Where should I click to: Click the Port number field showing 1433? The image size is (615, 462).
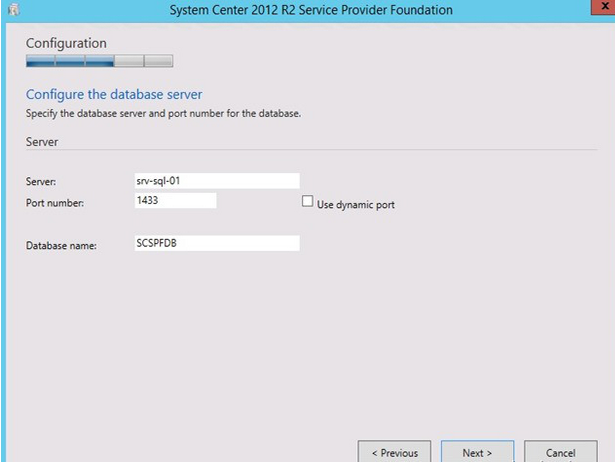tap(175, 200)
